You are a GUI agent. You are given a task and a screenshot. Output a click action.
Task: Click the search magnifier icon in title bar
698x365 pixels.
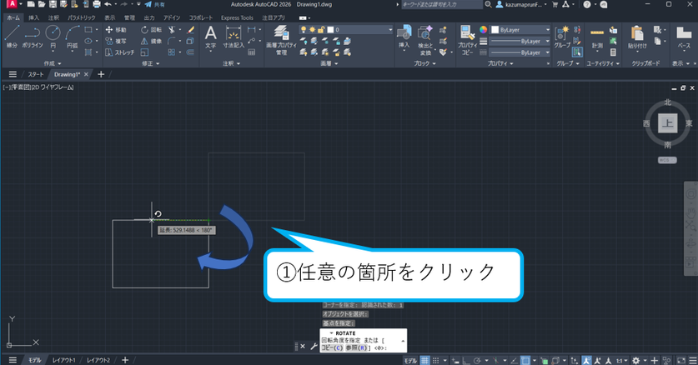click(x=488, y=4)
